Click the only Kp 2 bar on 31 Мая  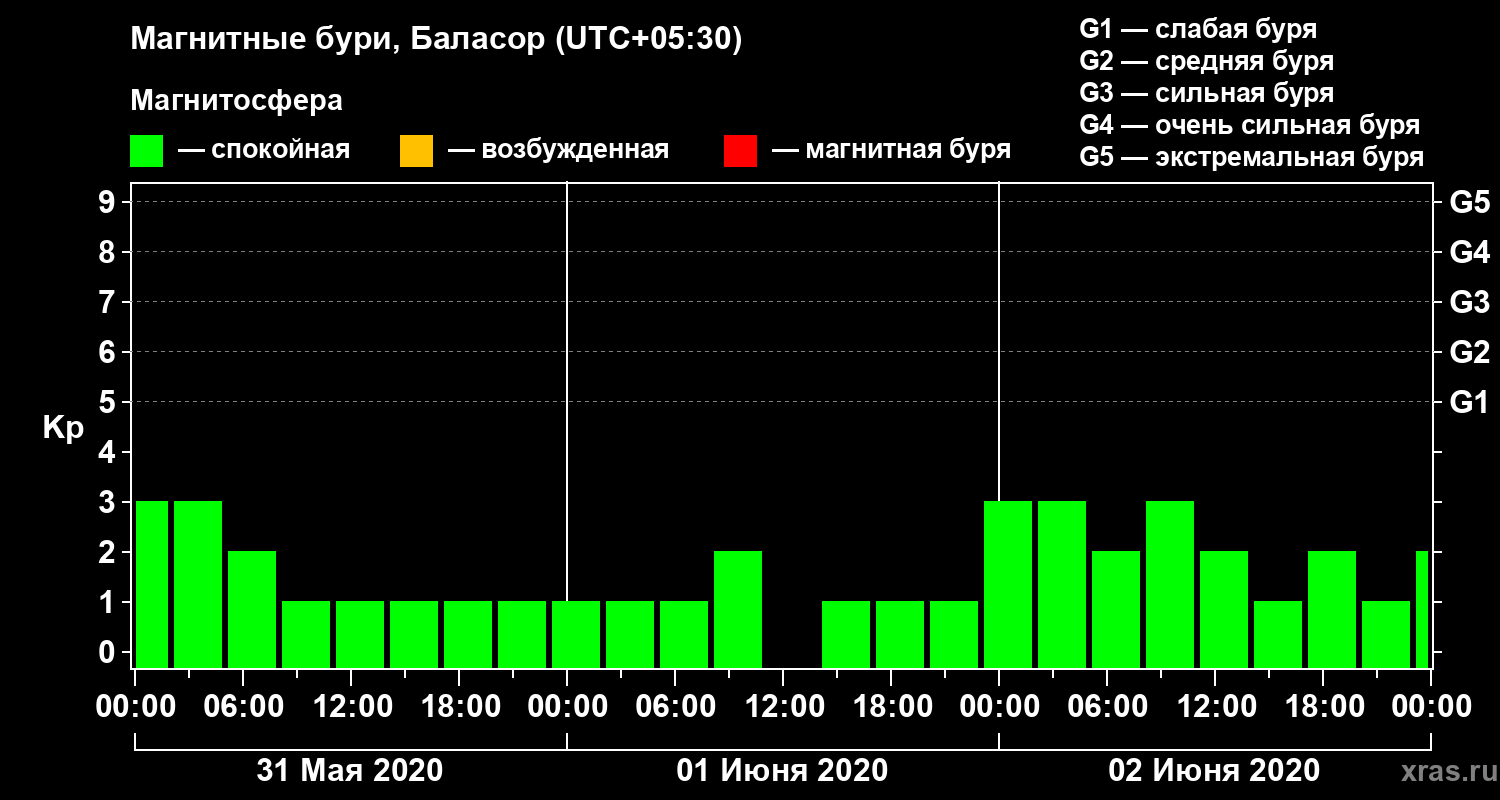252,609
